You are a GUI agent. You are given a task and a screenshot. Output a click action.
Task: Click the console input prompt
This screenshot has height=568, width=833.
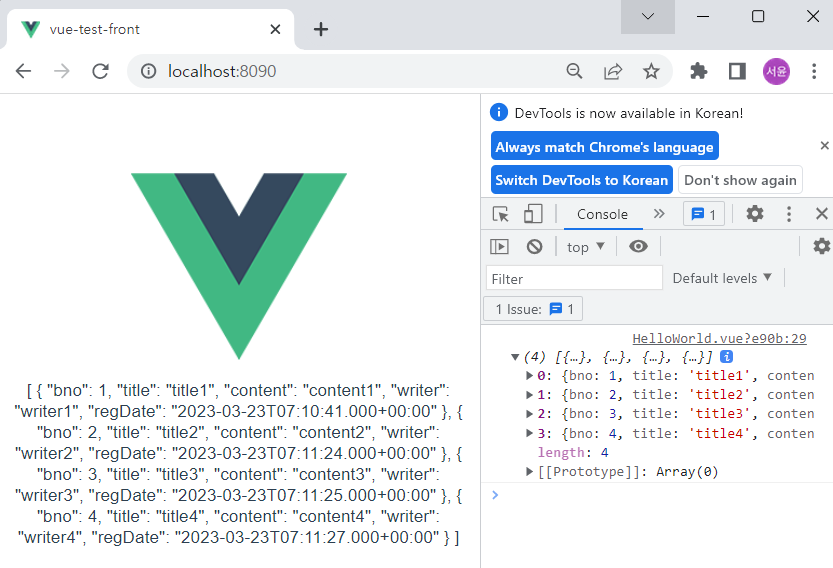[x=659, y=495]
